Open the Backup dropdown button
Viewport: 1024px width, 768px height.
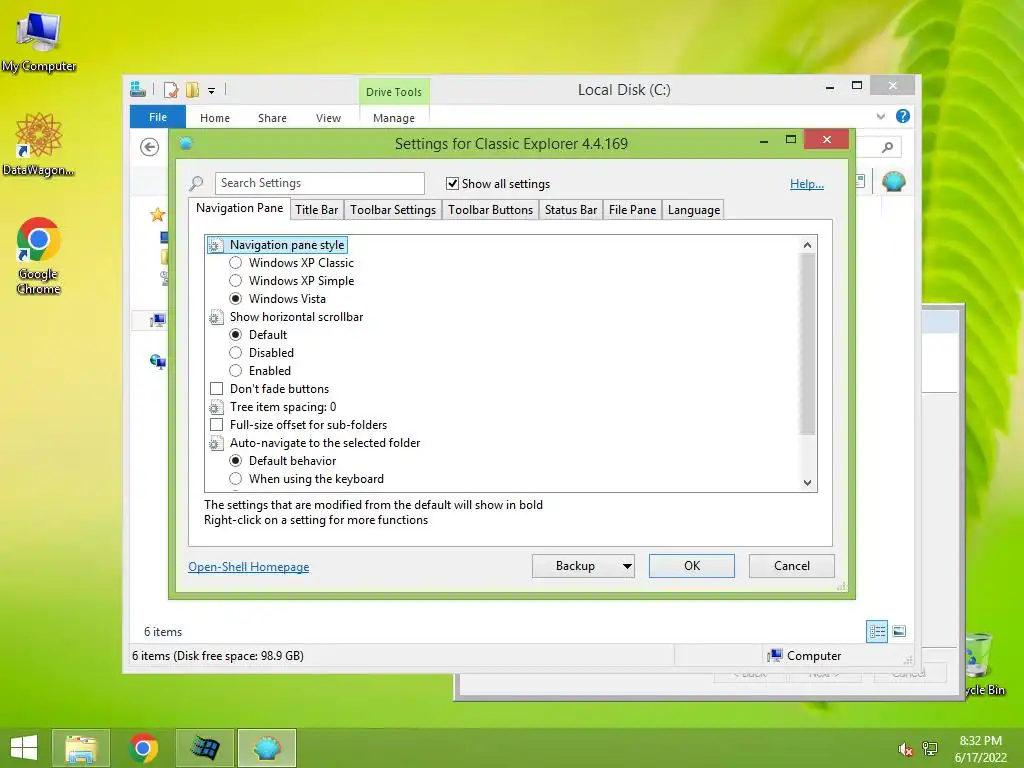(x=583, y=566)
